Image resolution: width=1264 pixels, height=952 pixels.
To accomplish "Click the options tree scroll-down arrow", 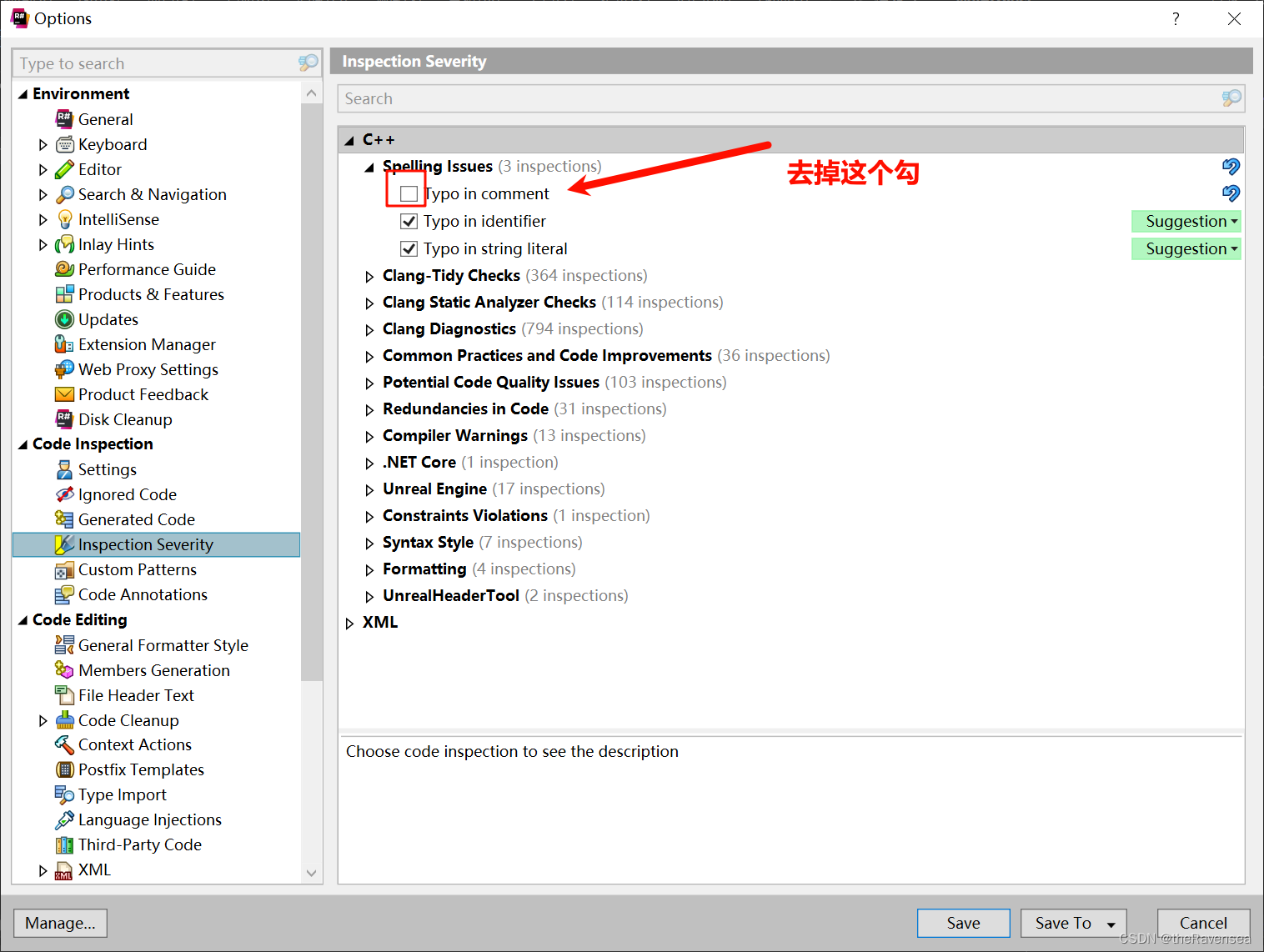I will click(x=311, y=874).
